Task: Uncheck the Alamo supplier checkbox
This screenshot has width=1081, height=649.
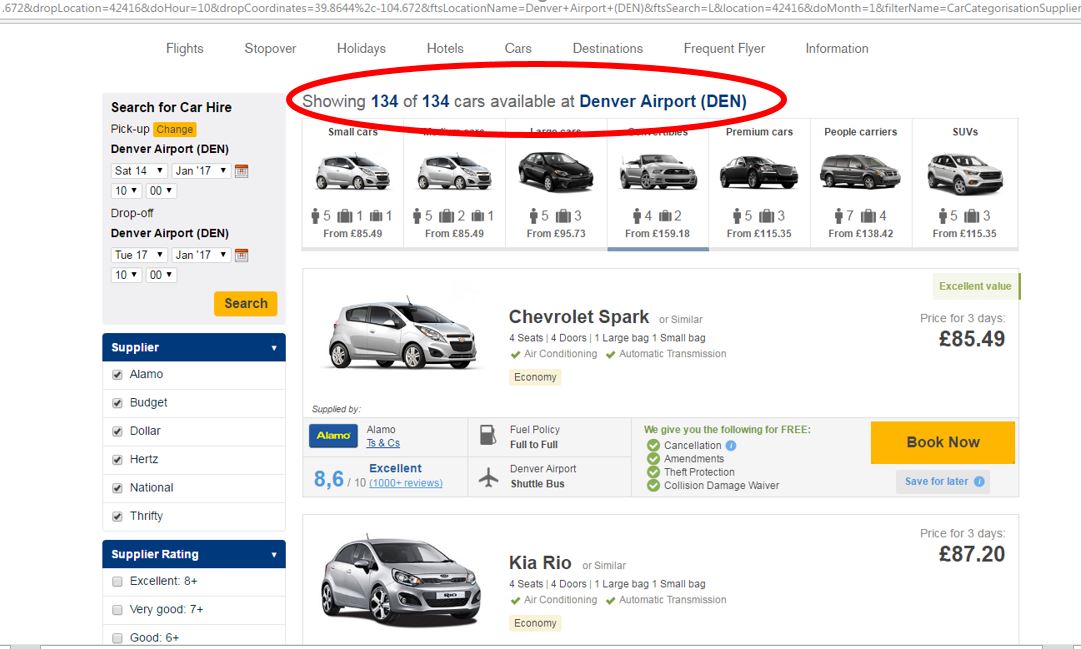Action: 117,375
